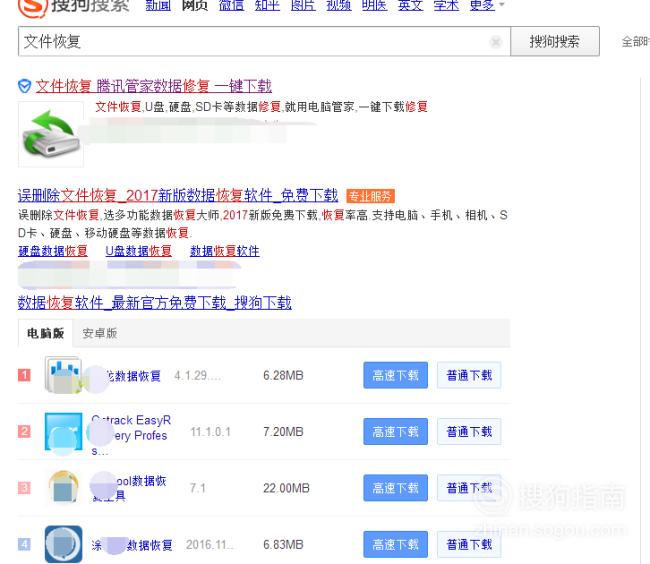Image resolution: width=650 pixels, height=564 pixels.
Task: Open the 数据恢复工具 name link in row 3
Action: 129,488
